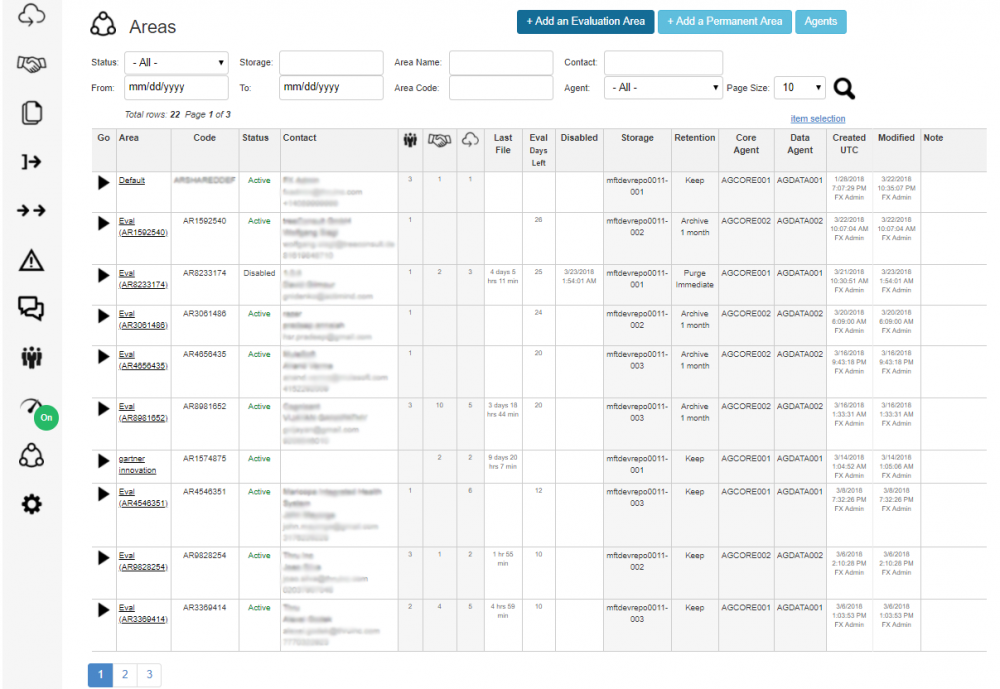This screenshot has height=689, width=1000.
Task: Click the From date input field
Action: pyautogui.click(x=176, y=88)
